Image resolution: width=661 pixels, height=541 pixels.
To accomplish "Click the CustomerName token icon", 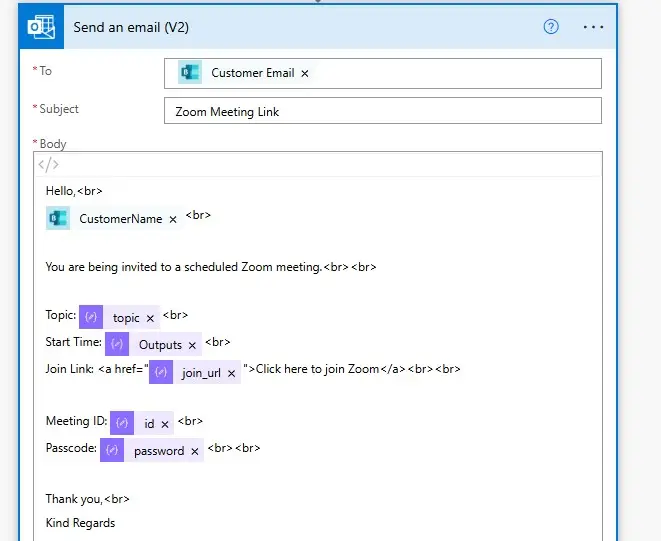I will [58, 218].
